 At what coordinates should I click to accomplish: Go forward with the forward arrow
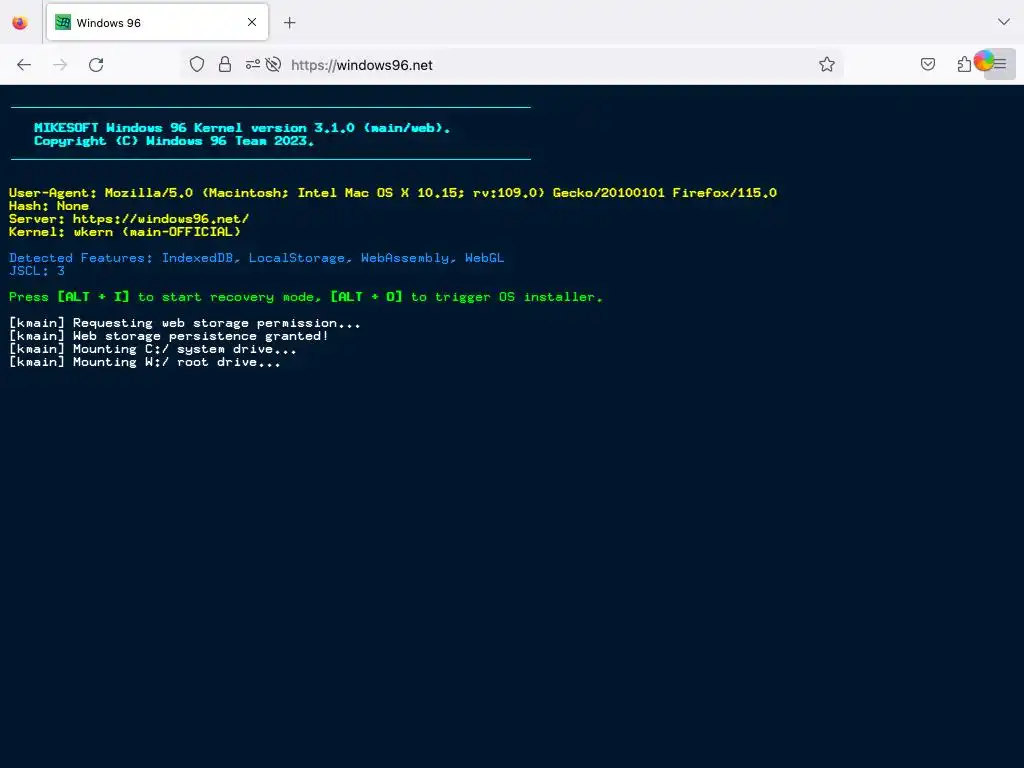click(60, 65)
